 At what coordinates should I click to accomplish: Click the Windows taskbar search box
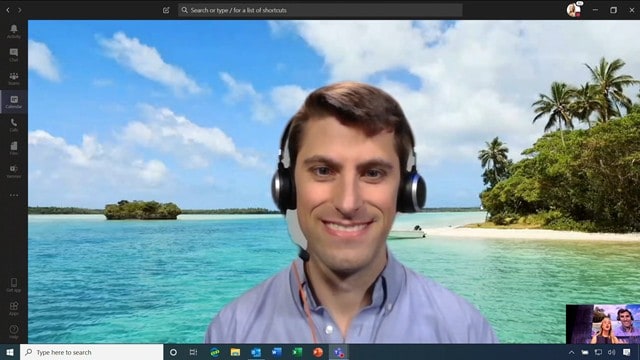point(92,352)
